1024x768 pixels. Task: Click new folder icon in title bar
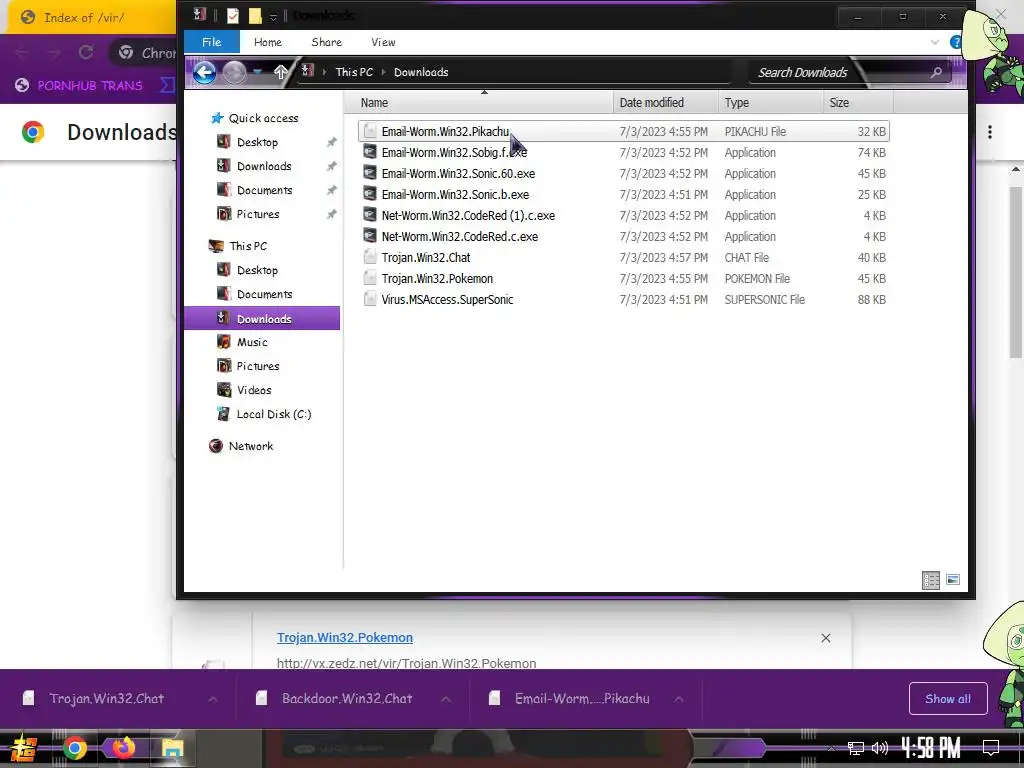(x=255, y=16)
